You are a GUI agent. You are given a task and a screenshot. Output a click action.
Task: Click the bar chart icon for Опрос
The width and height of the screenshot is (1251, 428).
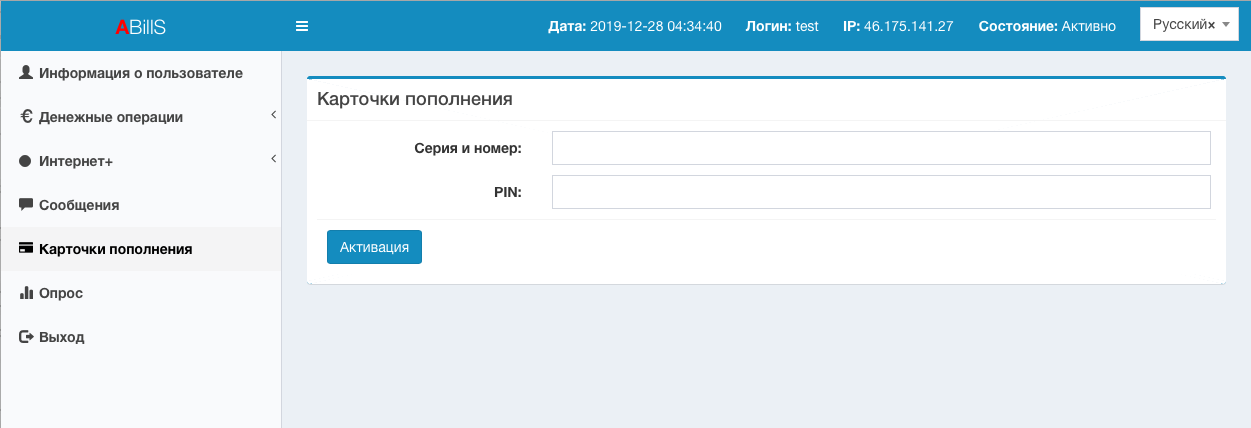(26, 293)
